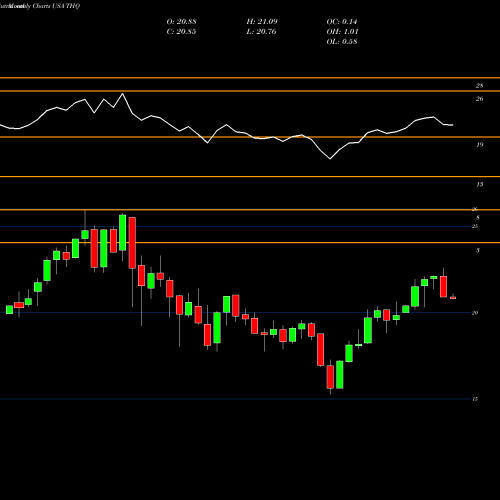The image size is (500, 500).
Task: Click the indicator axis label "13"
Action: [479, 184]
